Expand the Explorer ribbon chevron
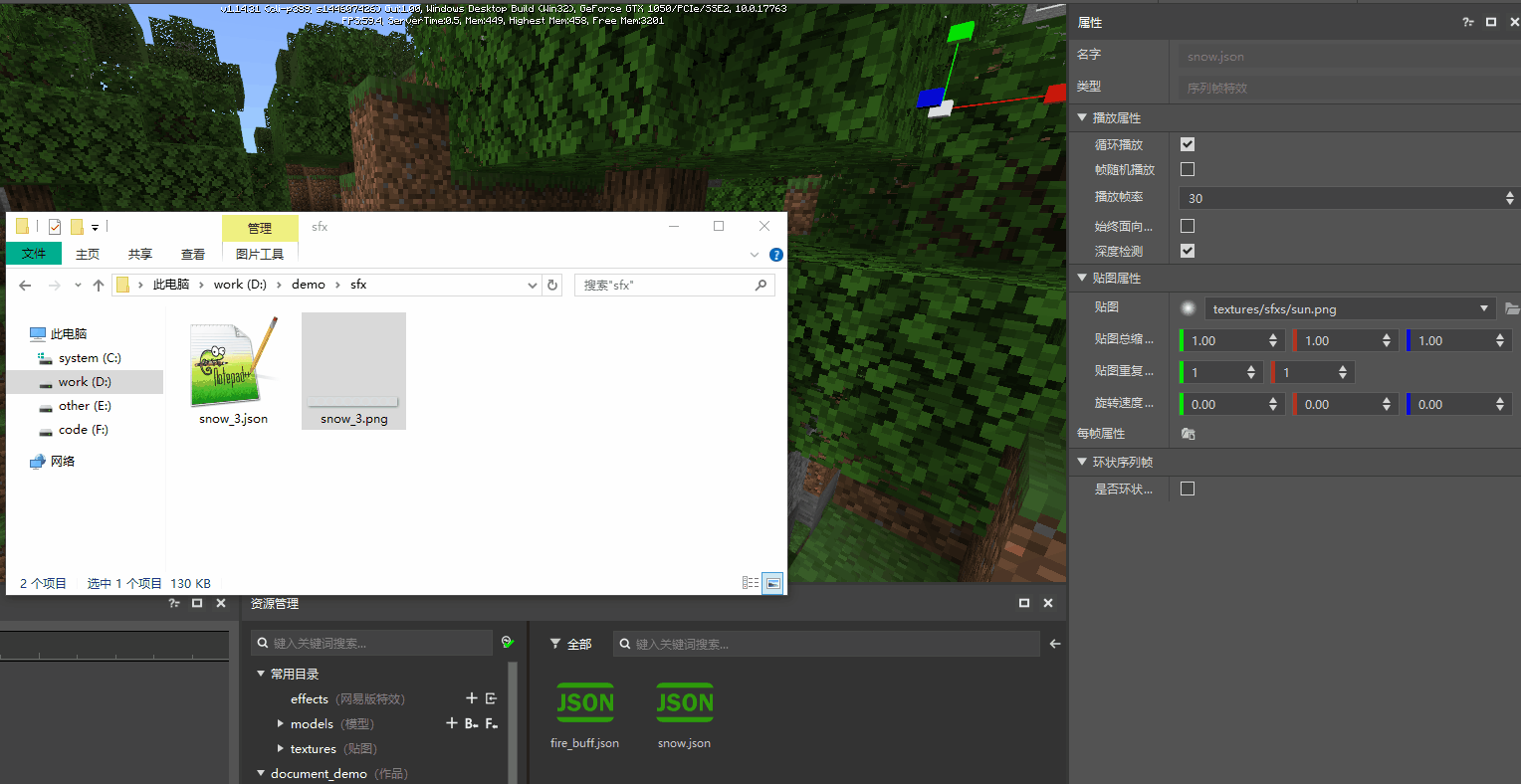The height and width of the screenshot is (784, 1521). pos(755,255)
